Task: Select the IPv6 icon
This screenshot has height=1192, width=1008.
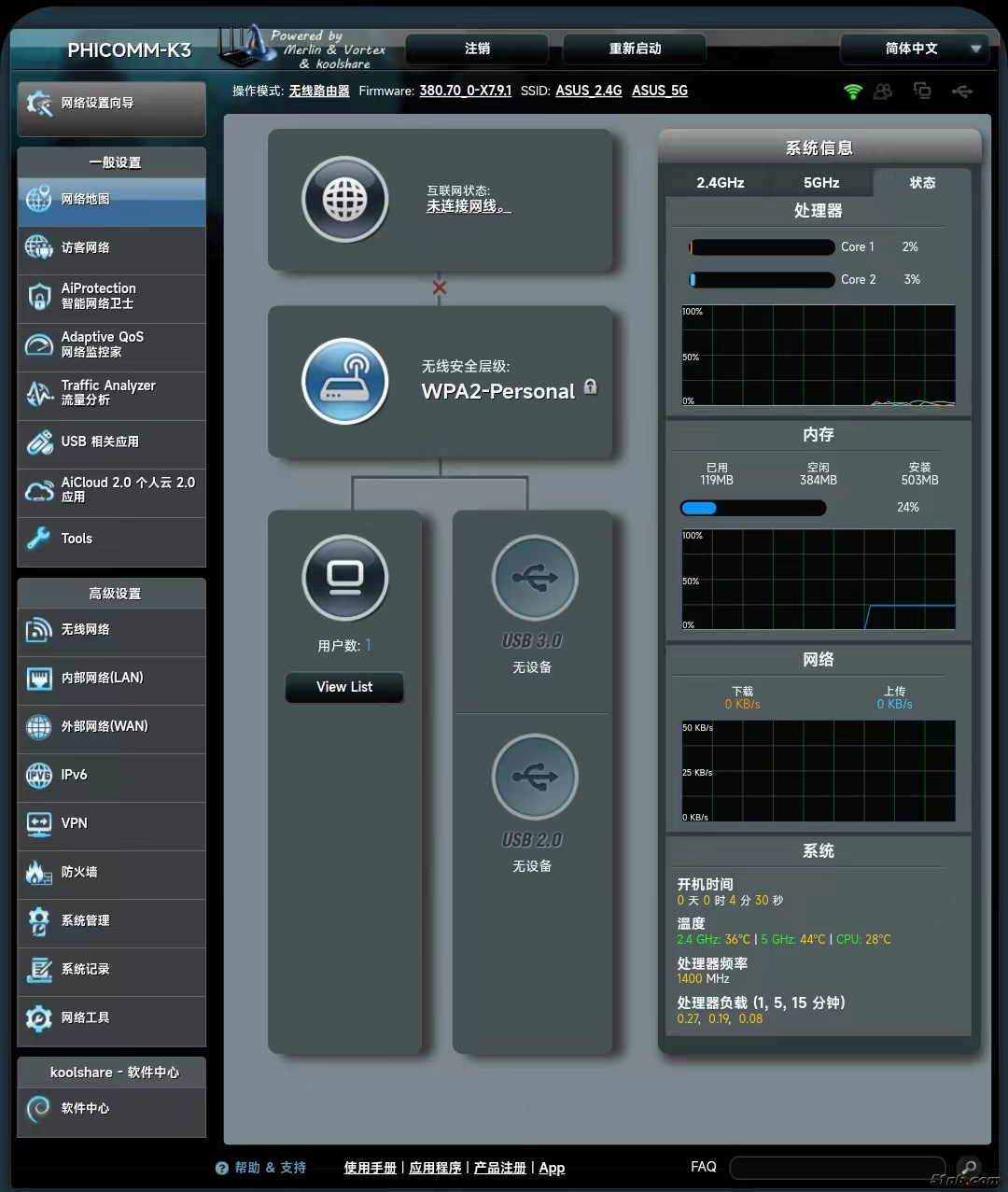Action: click(38, 776)
